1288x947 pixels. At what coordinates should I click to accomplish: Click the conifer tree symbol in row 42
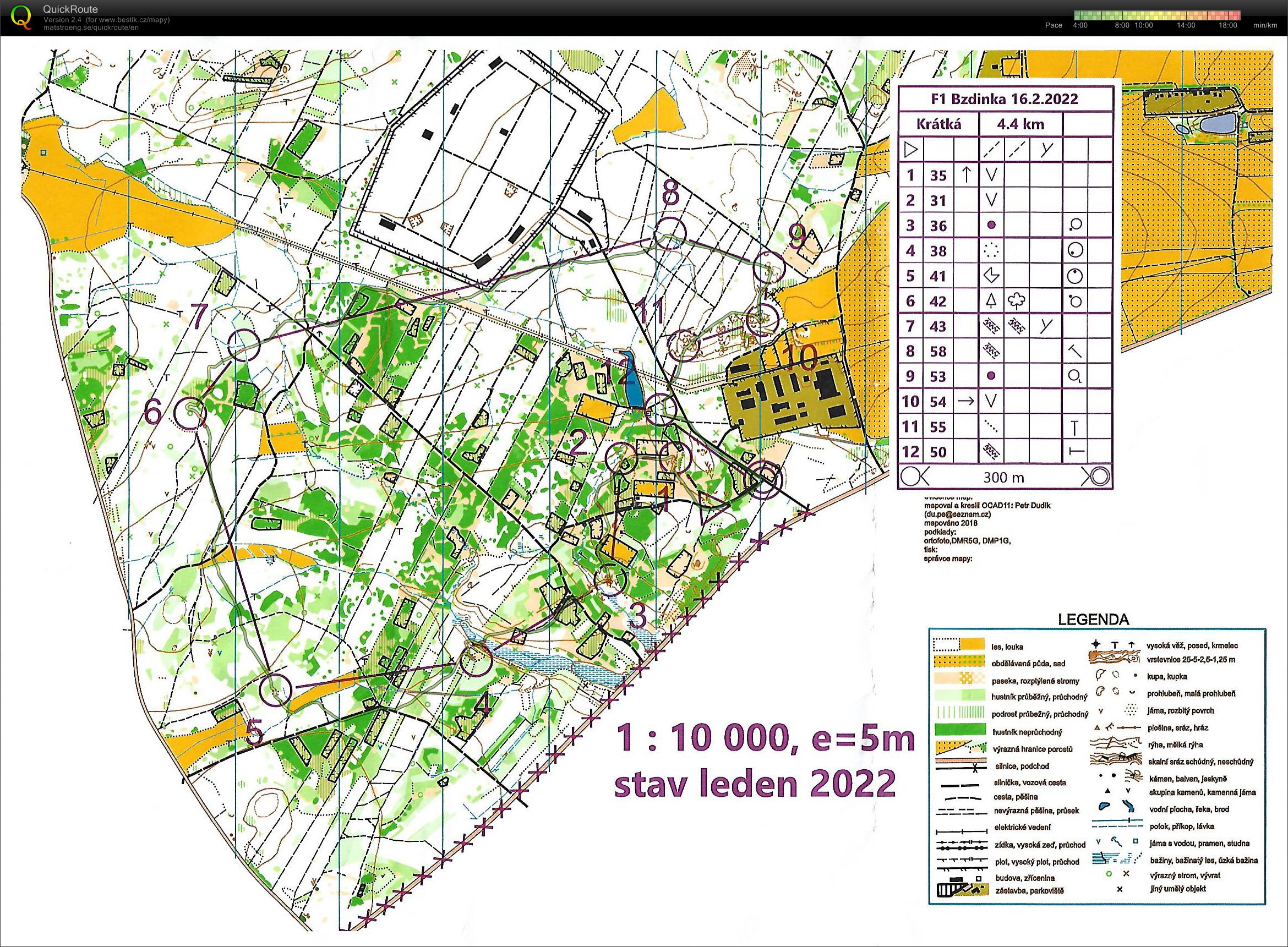pyautogui.click(x=991, y=300)
